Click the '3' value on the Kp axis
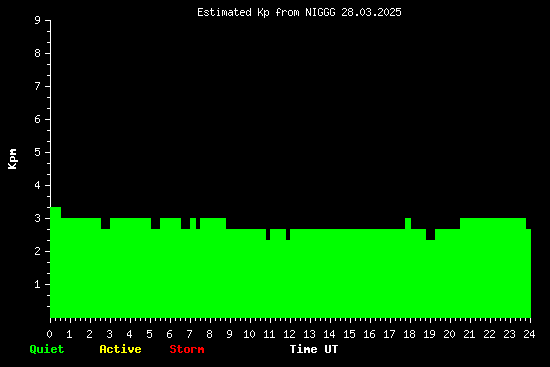Image resolution: width=550 pixels, height=367 pixels. (38, 218)
